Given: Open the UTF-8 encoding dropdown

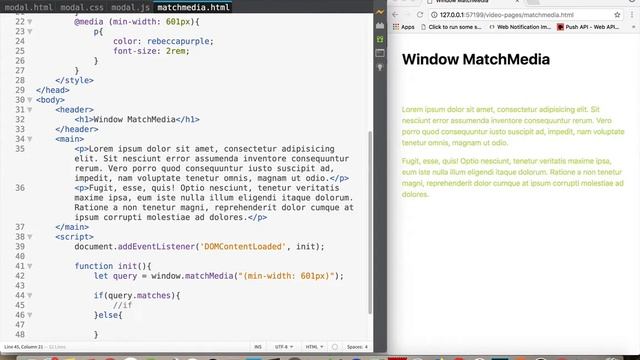Looking at the screenshot, I should pyautogui.click(x=284, y=347).
